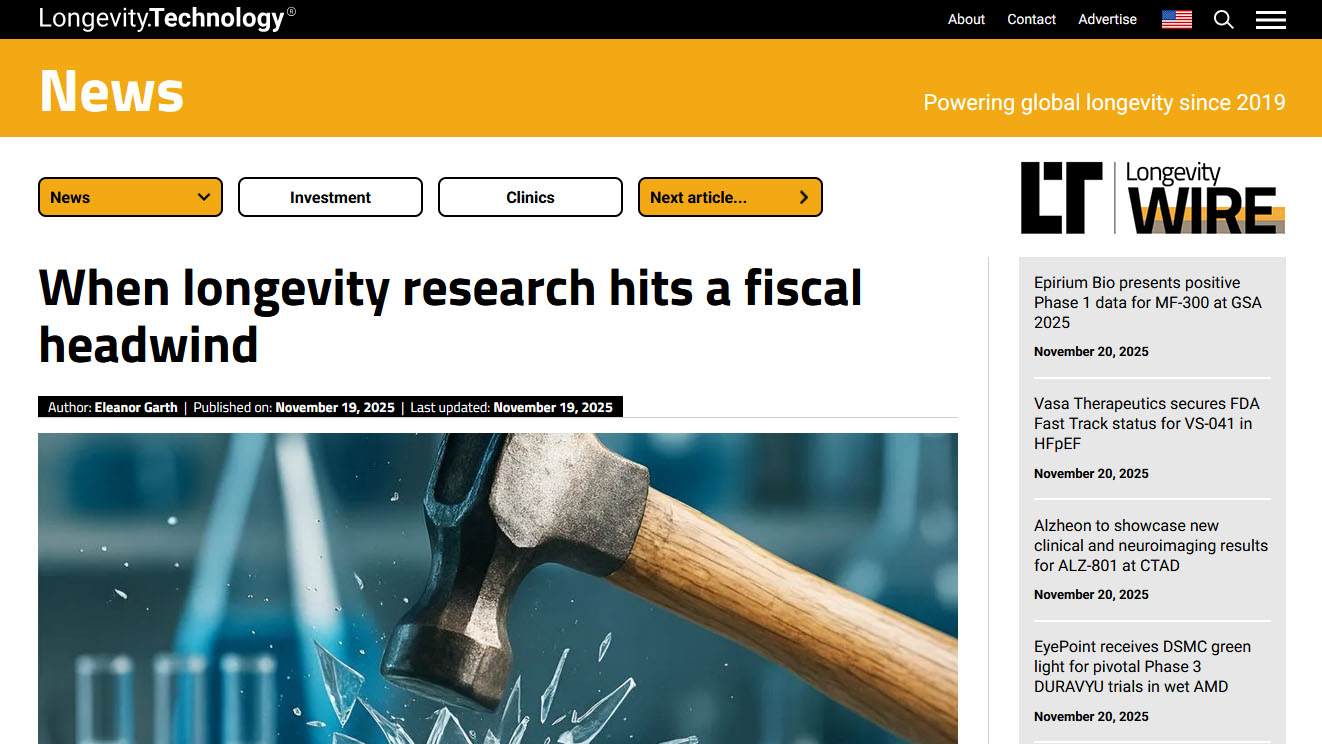Switch to the Clinics section

[x=530, y=197]
